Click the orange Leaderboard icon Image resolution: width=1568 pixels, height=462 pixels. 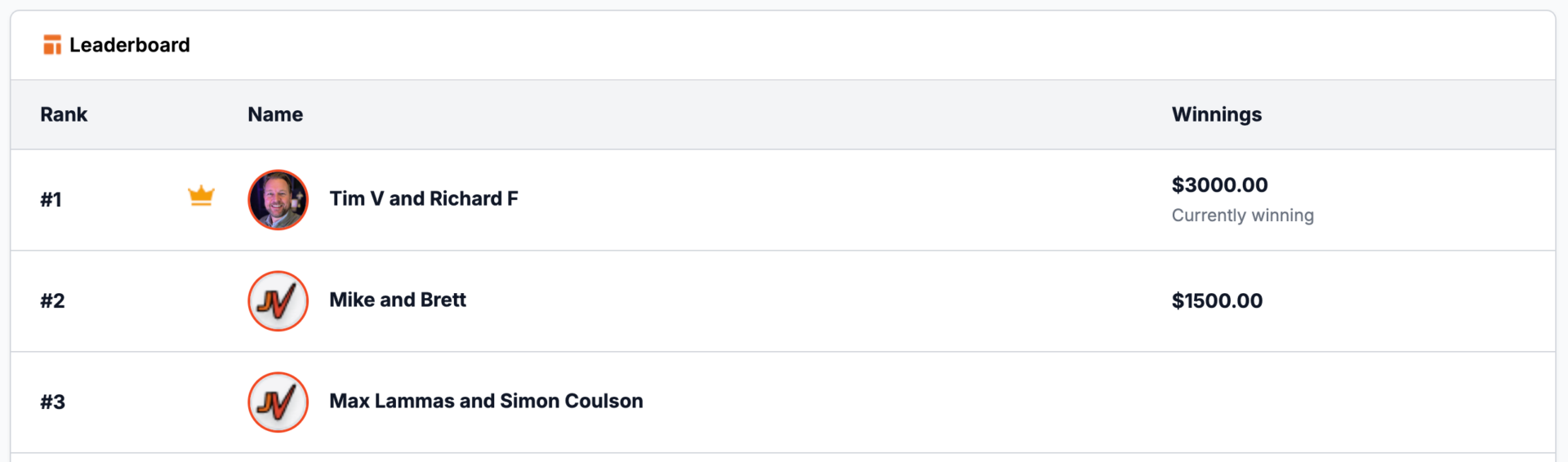[x=52, y=45]
